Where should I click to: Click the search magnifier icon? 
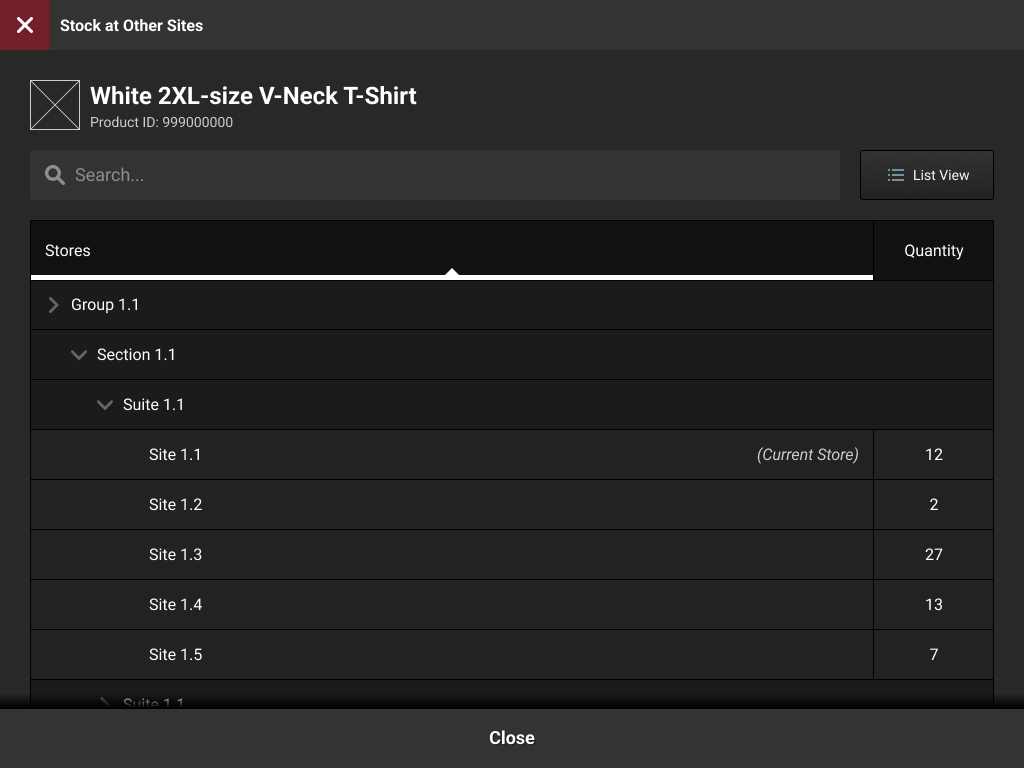[x=55, y=174]
